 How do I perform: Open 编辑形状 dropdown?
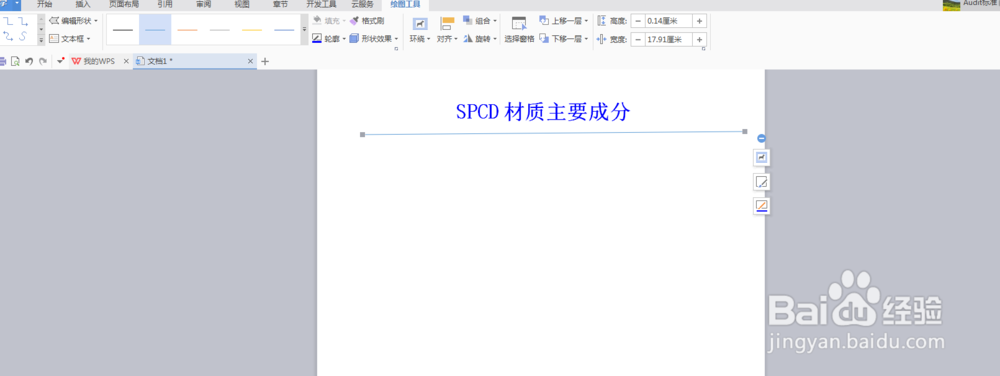click(x=73, y=21)
